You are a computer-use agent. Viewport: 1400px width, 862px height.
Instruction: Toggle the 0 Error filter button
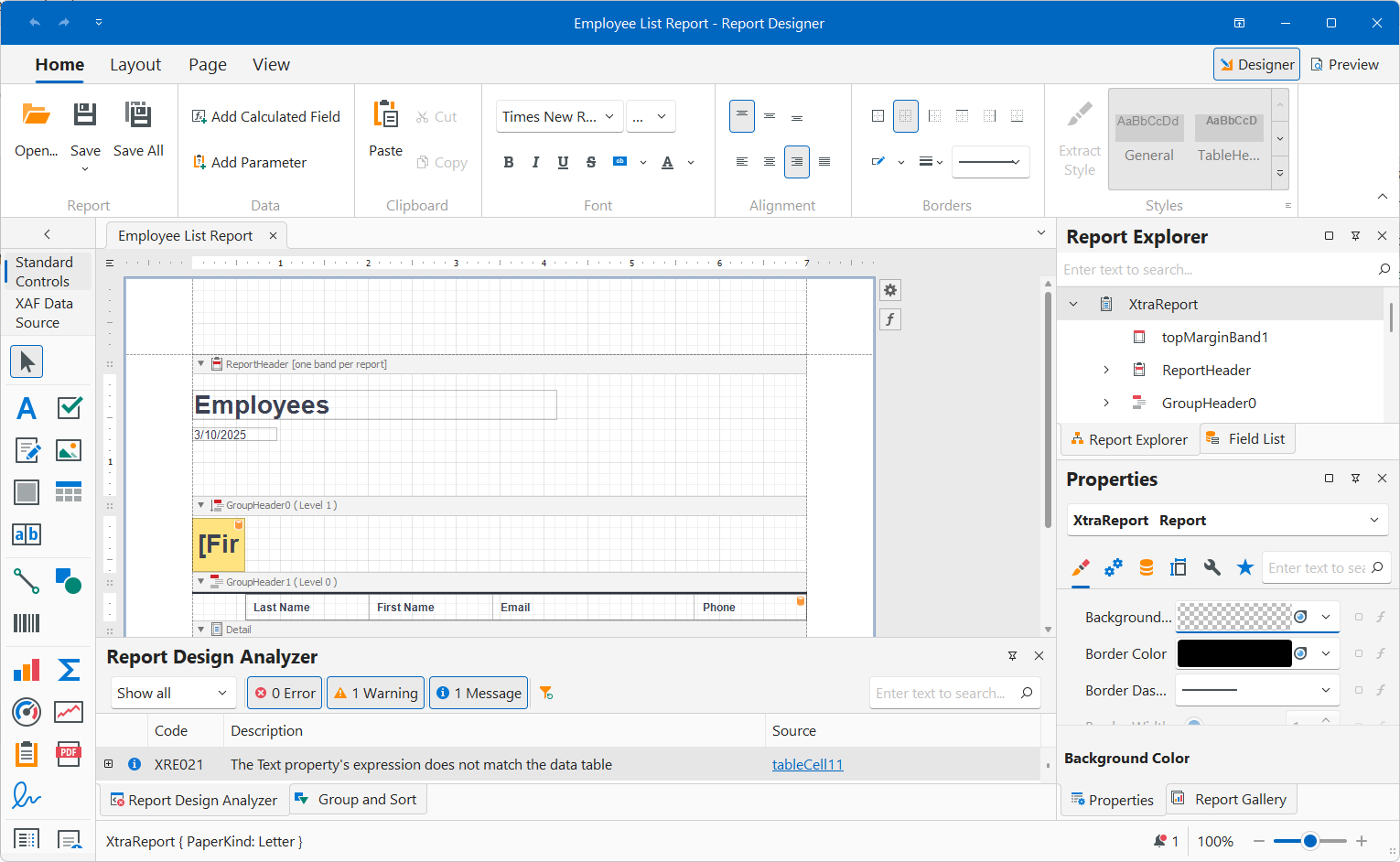point(285,694)
